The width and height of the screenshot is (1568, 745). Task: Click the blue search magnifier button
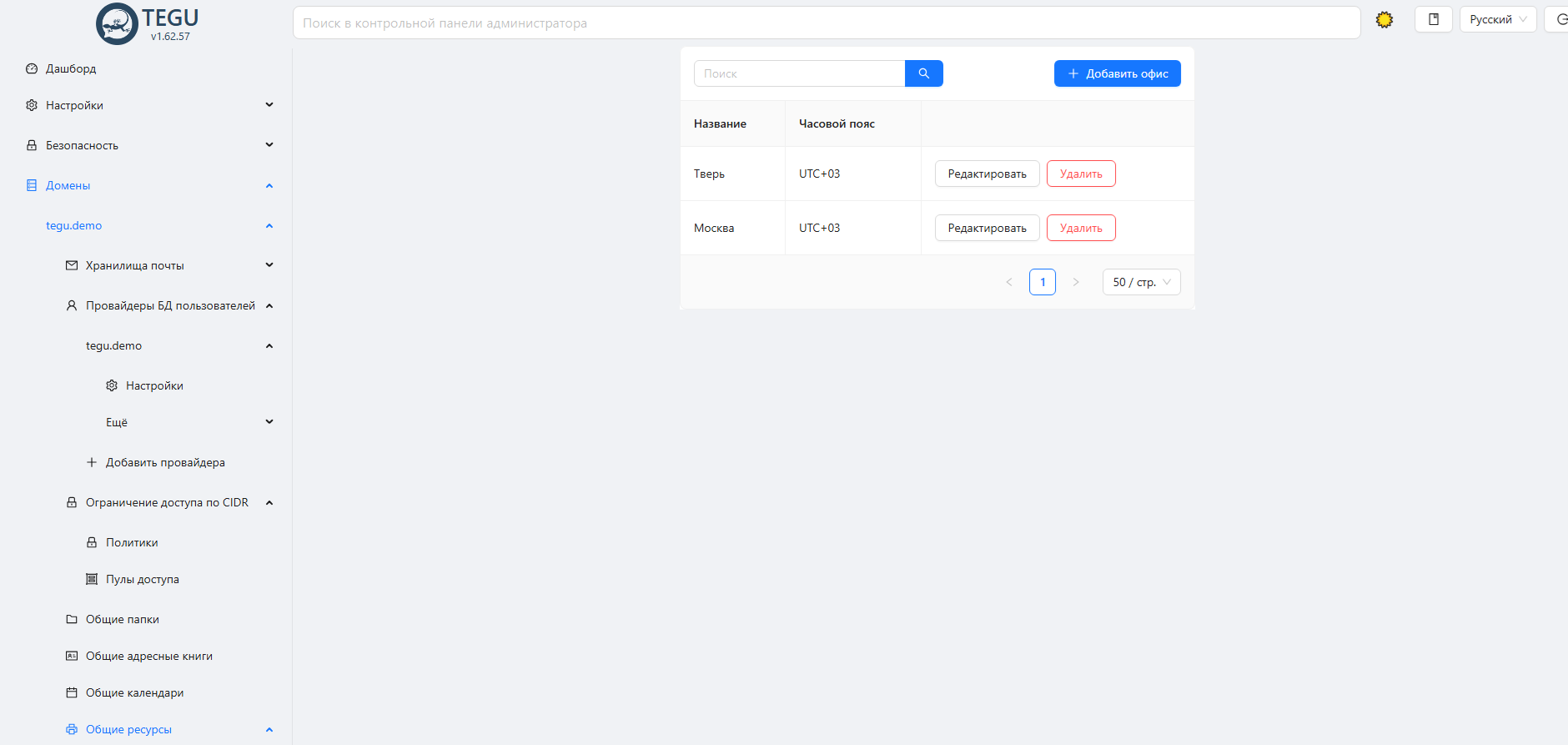pyautogui.click(x=923, y=73)
